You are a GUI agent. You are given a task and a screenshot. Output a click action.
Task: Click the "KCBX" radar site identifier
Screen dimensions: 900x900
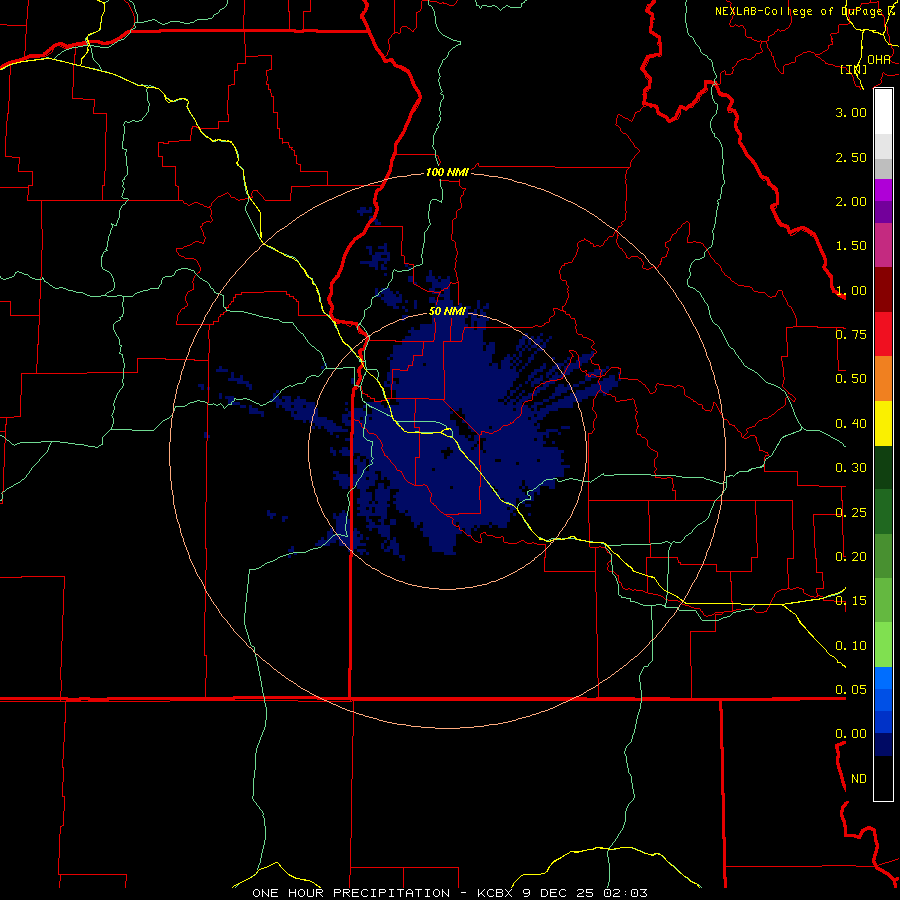494,893
